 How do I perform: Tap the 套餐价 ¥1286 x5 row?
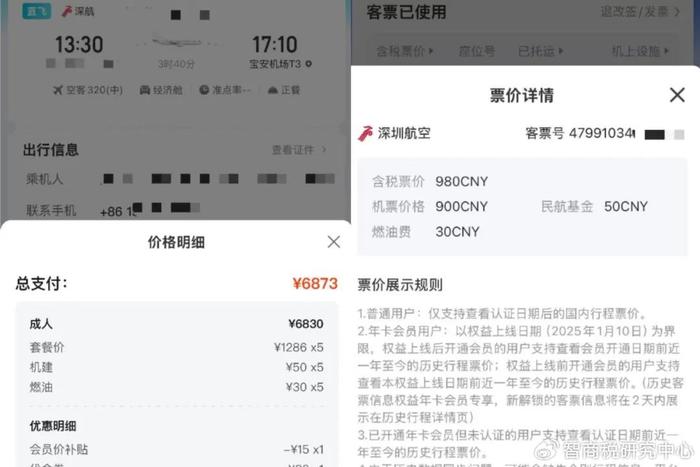(x=176, y=347)
